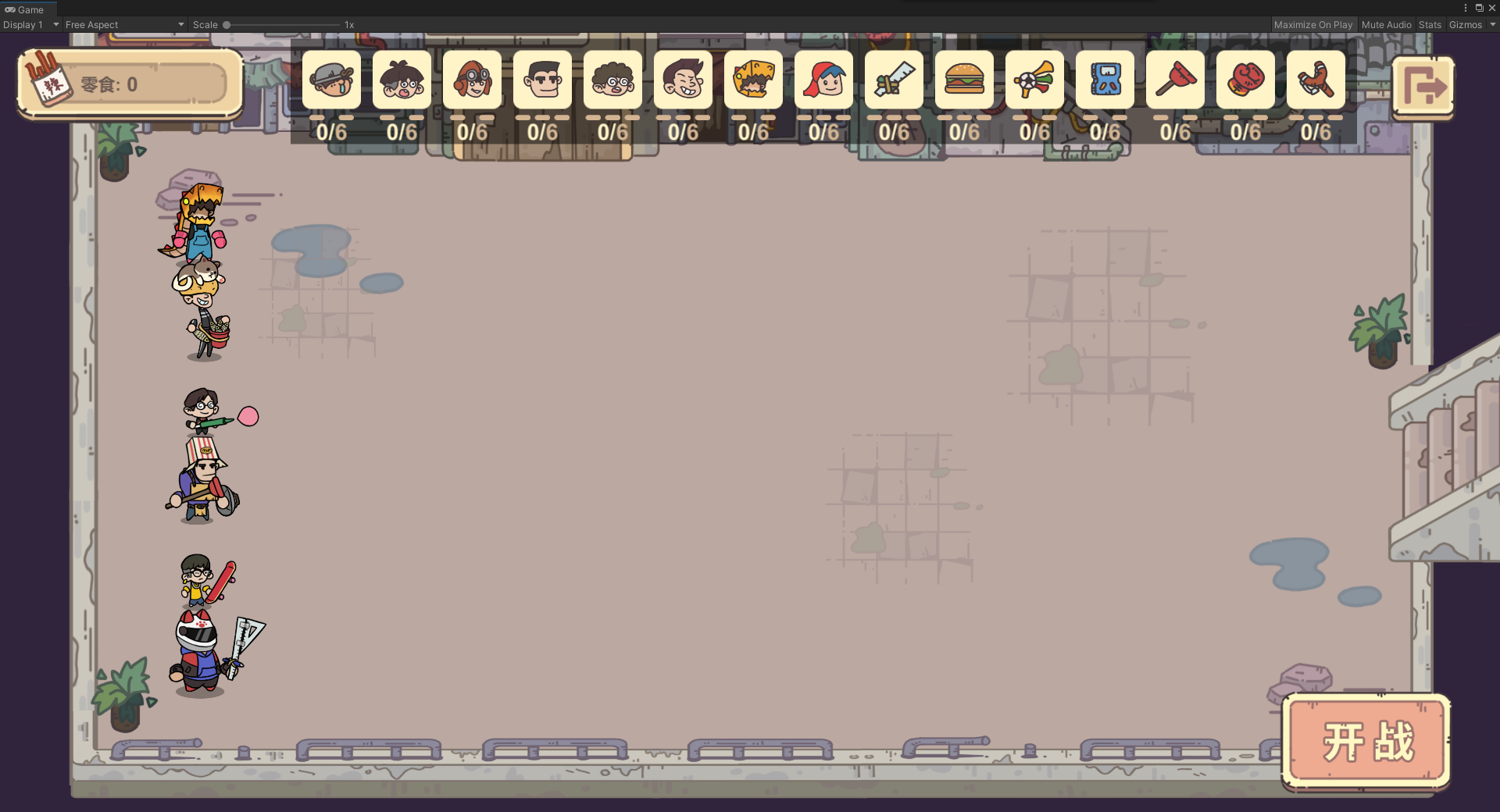The width and height of the screenshot is (1500, 812).
Task: Adjust the Scale slider
Action: [x=281, y=25]
